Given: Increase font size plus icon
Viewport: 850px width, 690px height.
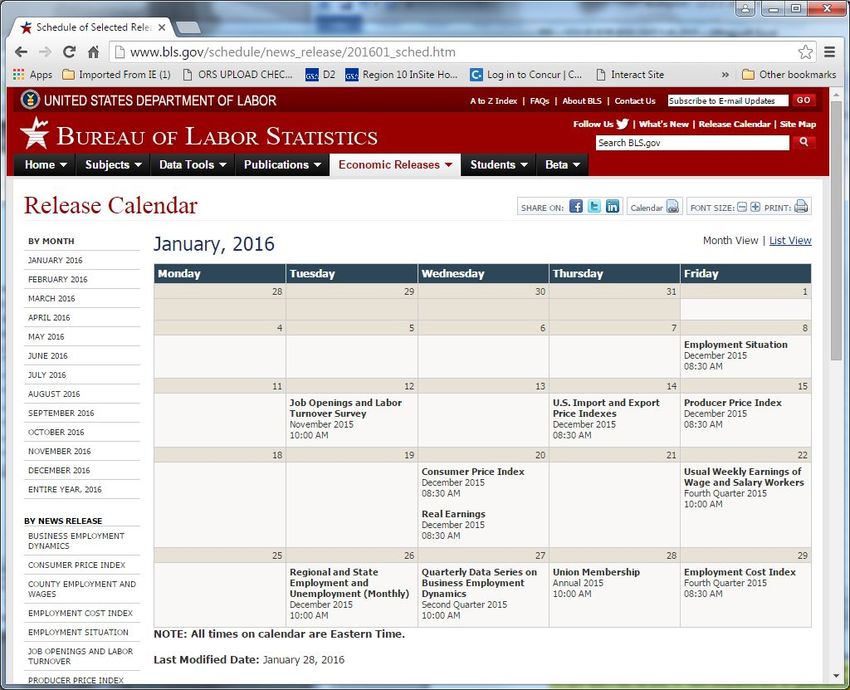Looking at the screenshot, I should click(x=755, y=207).
